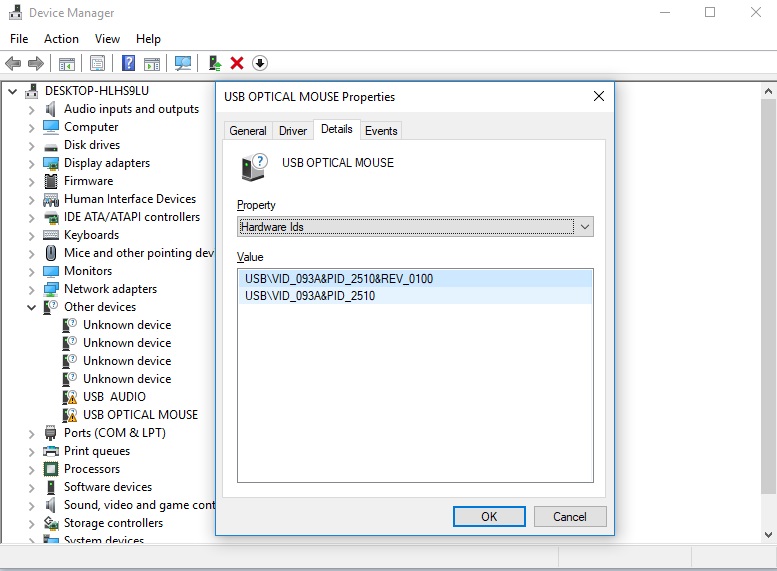Screen dimensions: 777x571
Task: Click the vertical scrollbar thumb
Action: point(768,296)
